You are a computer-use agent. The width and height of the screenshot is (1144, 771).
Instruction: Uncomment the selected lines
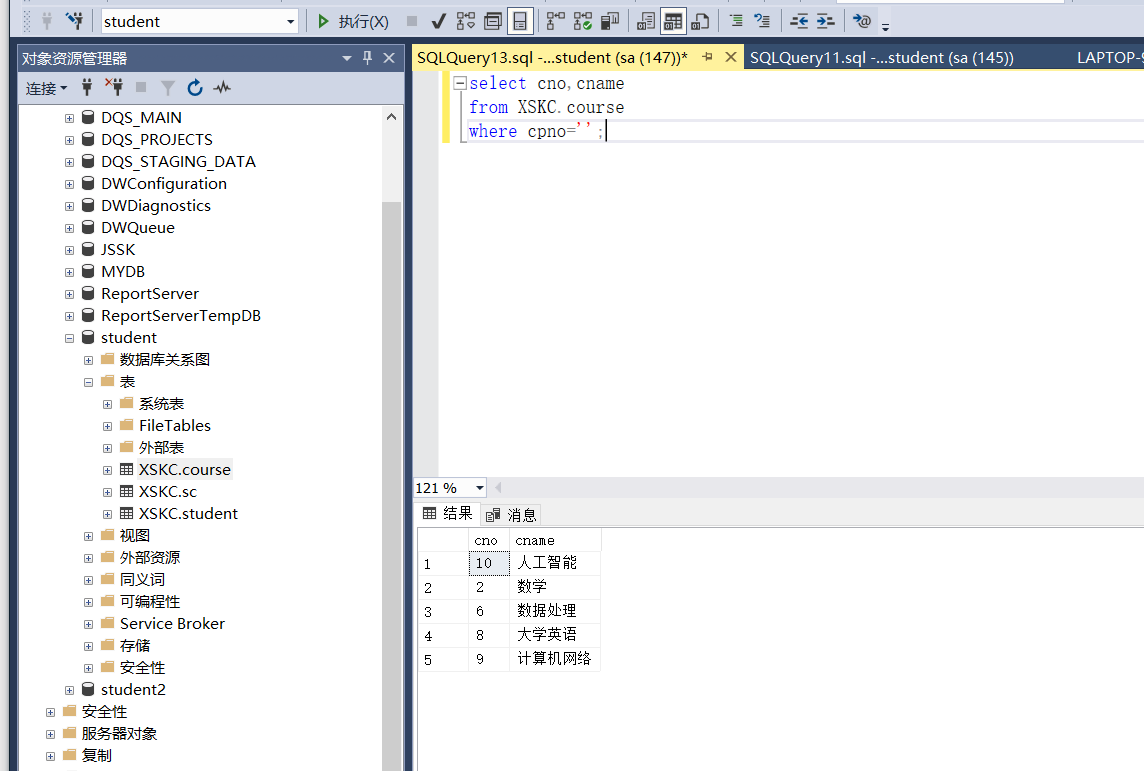coord(762,21)
